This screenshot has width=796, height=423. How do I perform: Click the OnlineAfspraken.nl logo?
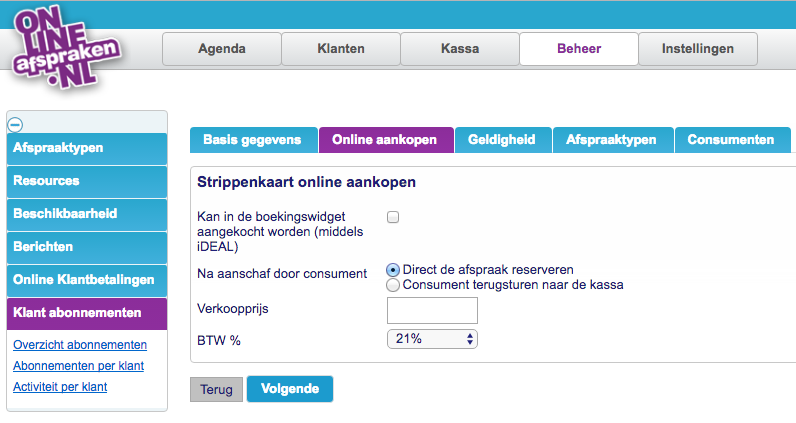click(67, 47)
